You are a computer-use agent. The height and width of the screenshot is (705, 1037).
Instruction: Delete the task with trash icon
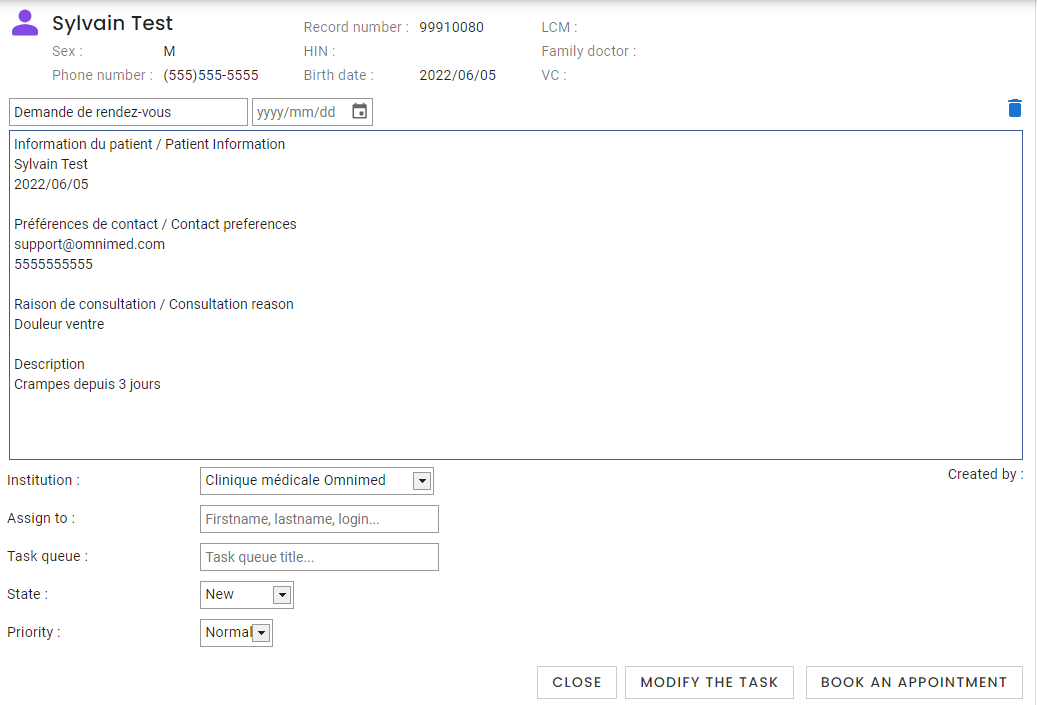(1015, 108)
